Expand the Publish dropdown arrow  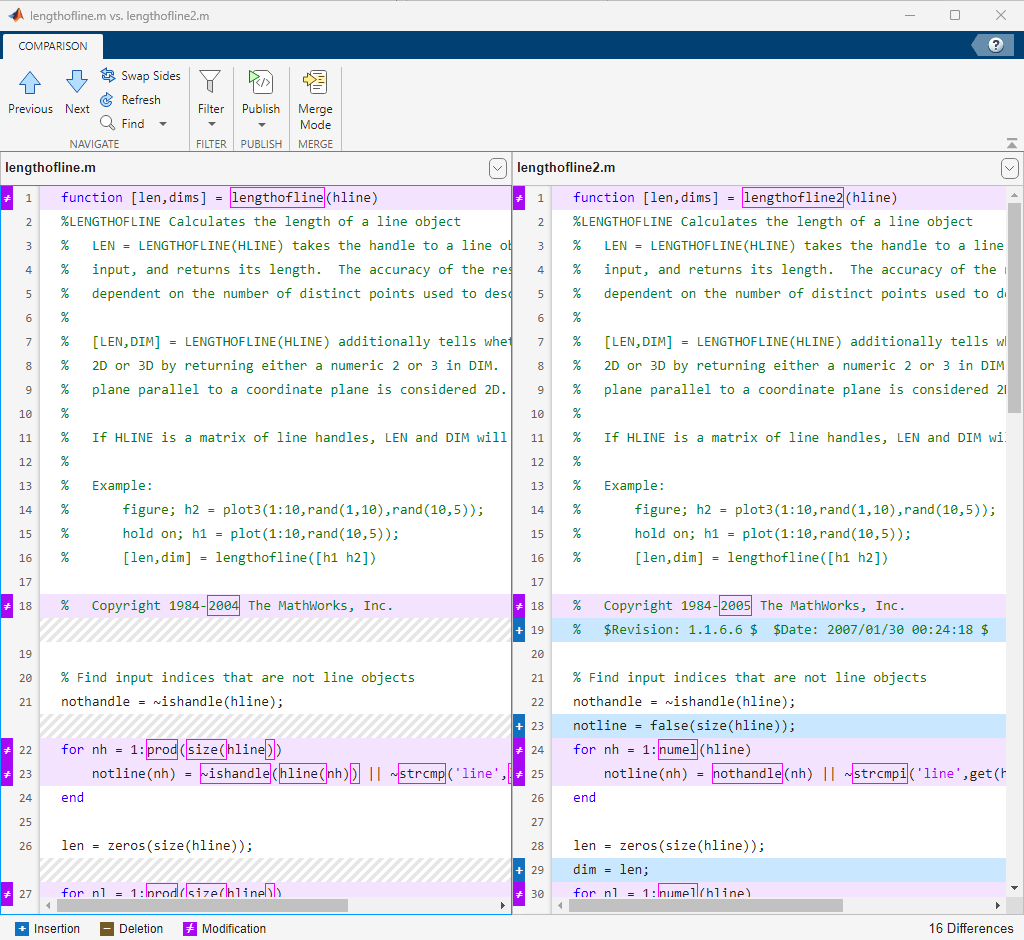tap(261, 125)
